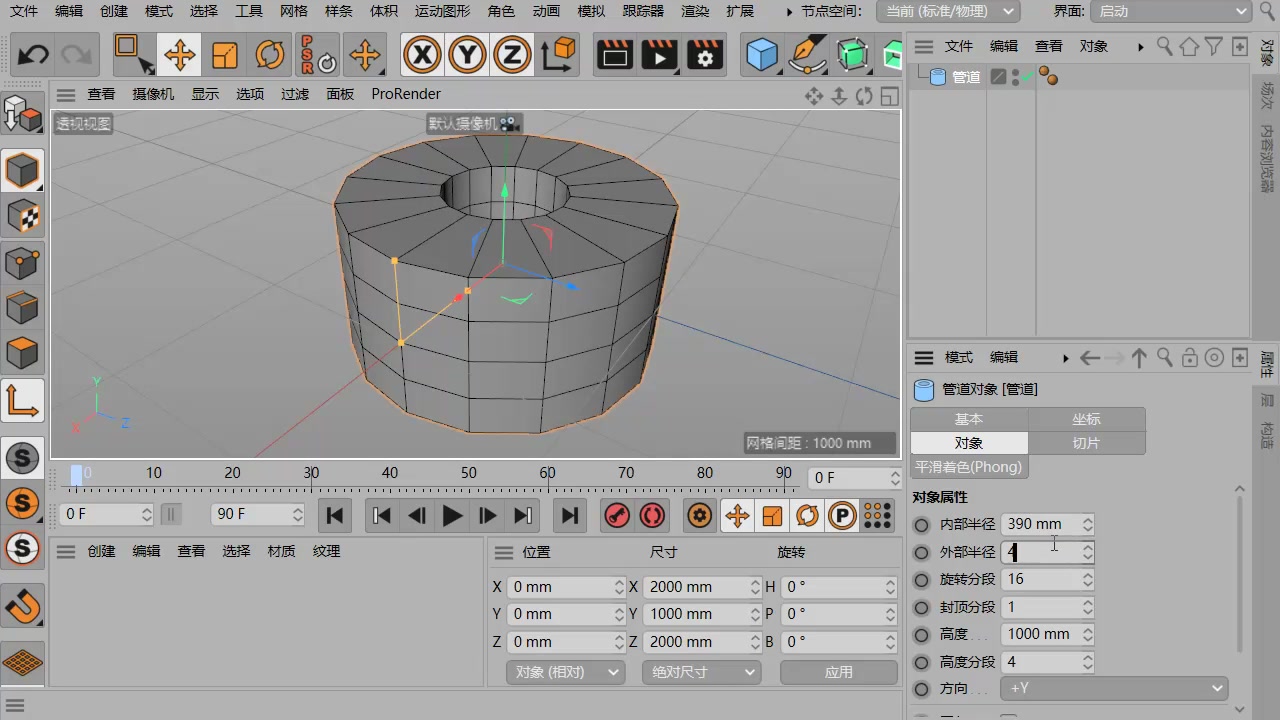Toggle X axis lock
Screen dimensions: 1280x720
click(x=422, y=55)
